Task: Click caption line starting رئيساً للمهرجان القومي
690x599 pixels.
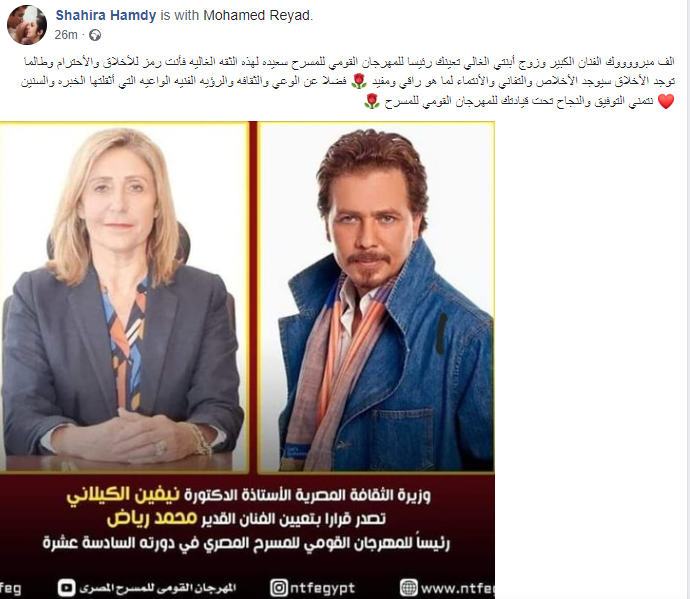Action: click(x=246, y=543)
